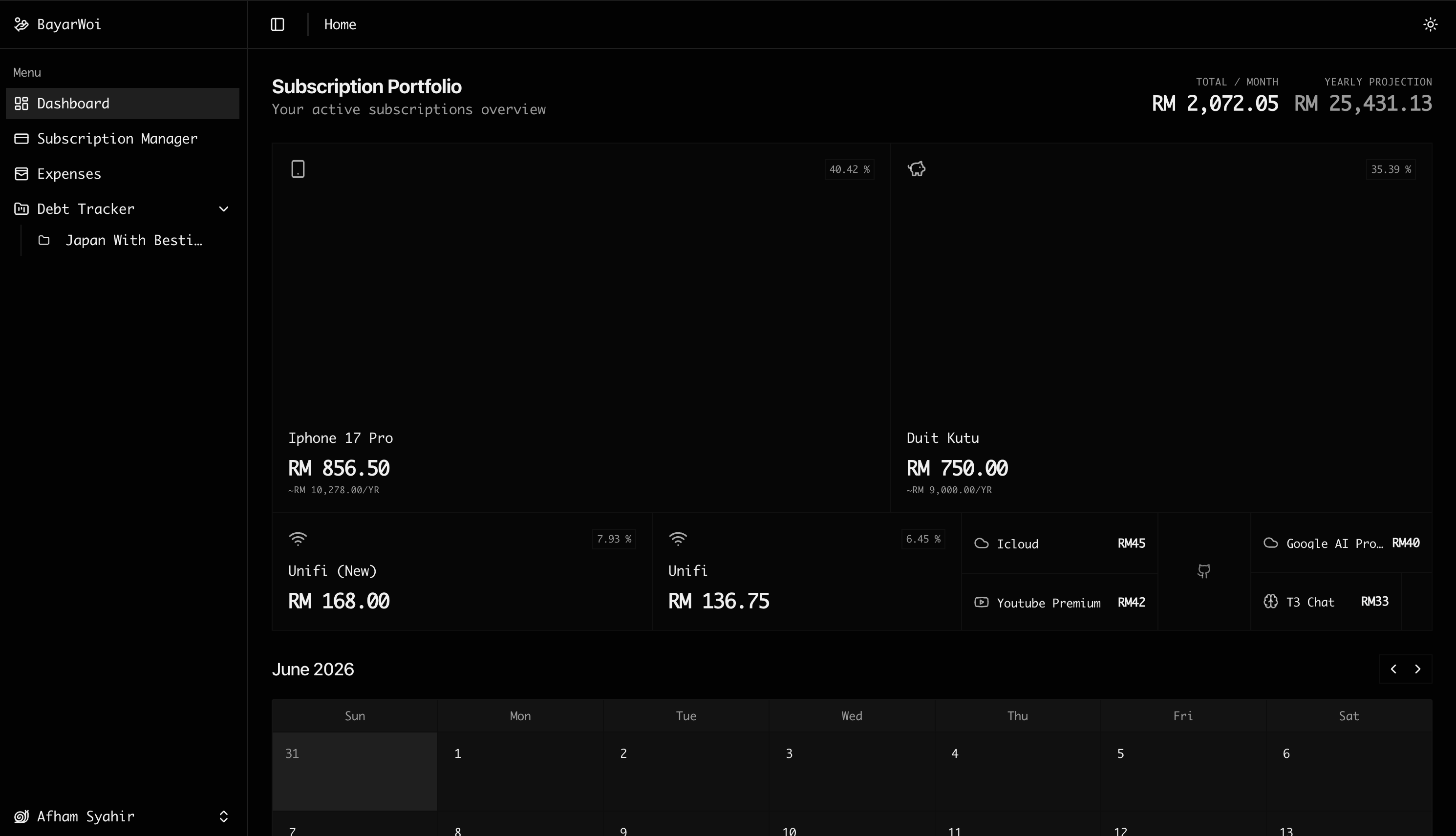Click the June 2026 calendar heading
Screen dimensions: 1456x836
click(x=312, y=669)
